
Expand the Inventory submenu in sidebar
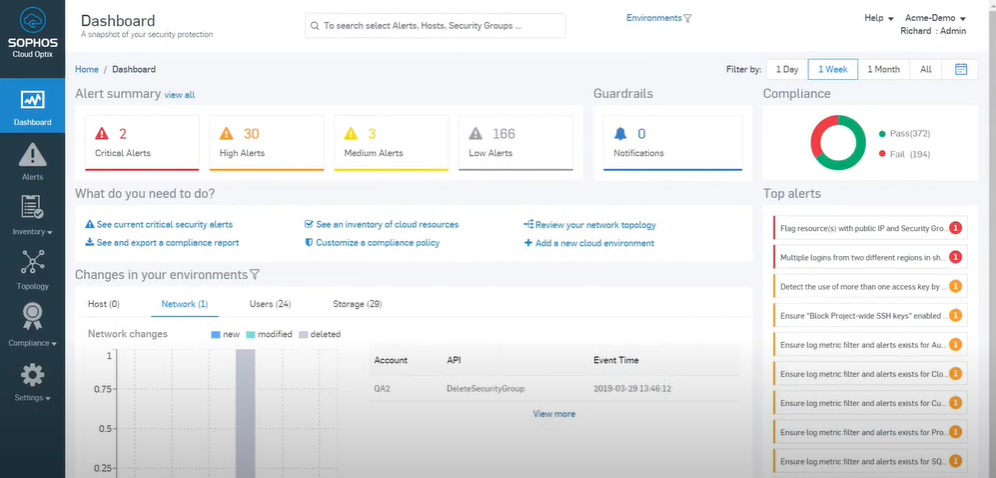tap(32, 232)
